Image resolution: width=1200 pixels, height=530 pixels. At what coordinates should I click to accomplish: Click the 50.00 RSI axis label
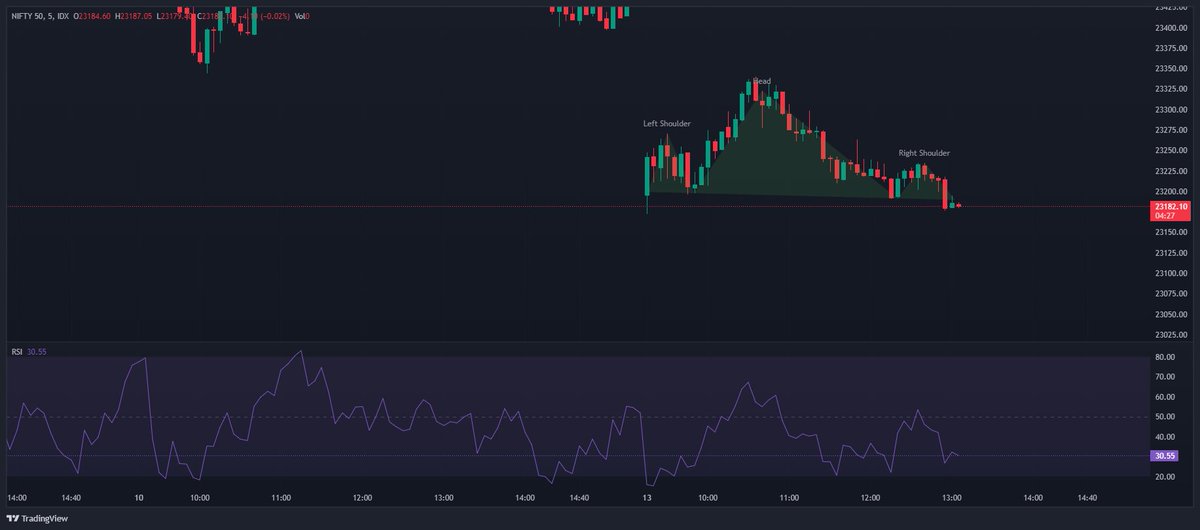click(1163, 417)
